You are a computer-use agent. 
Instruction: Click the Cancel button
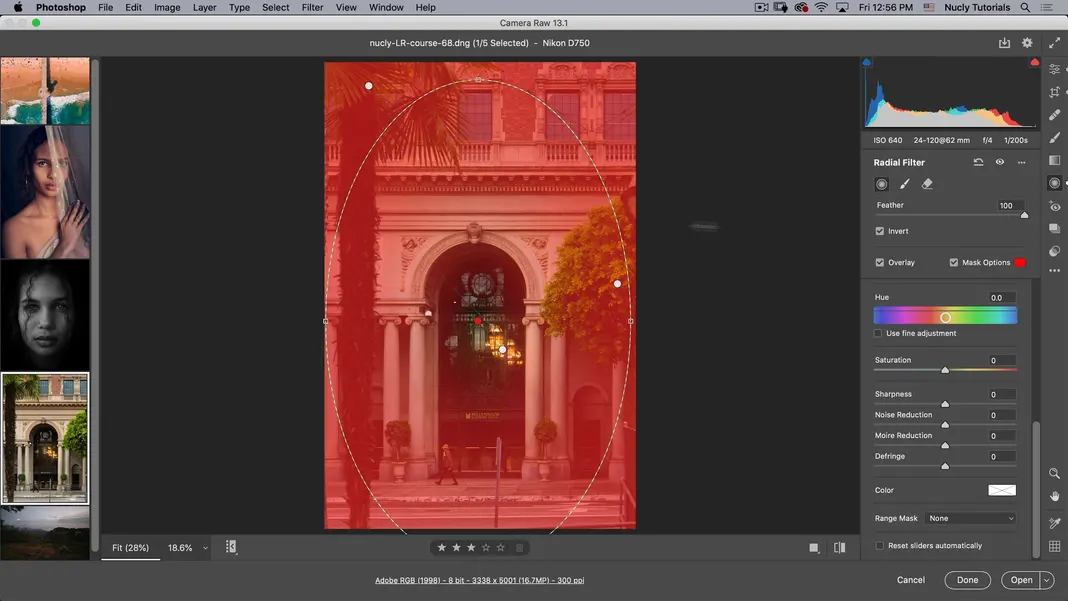pyautogui.click(x=911, y=580)
